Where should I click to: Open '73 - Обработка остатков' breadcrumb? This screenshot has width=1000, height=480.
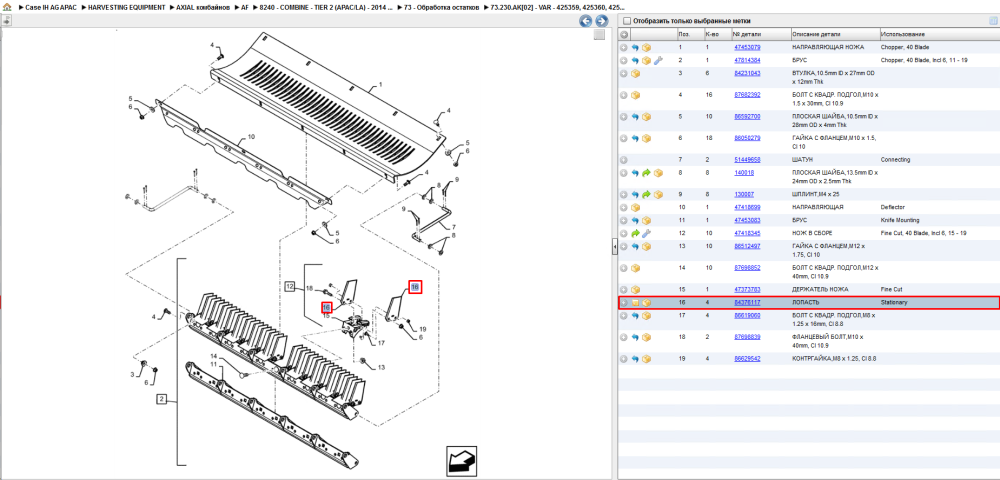tap(441, 8)
